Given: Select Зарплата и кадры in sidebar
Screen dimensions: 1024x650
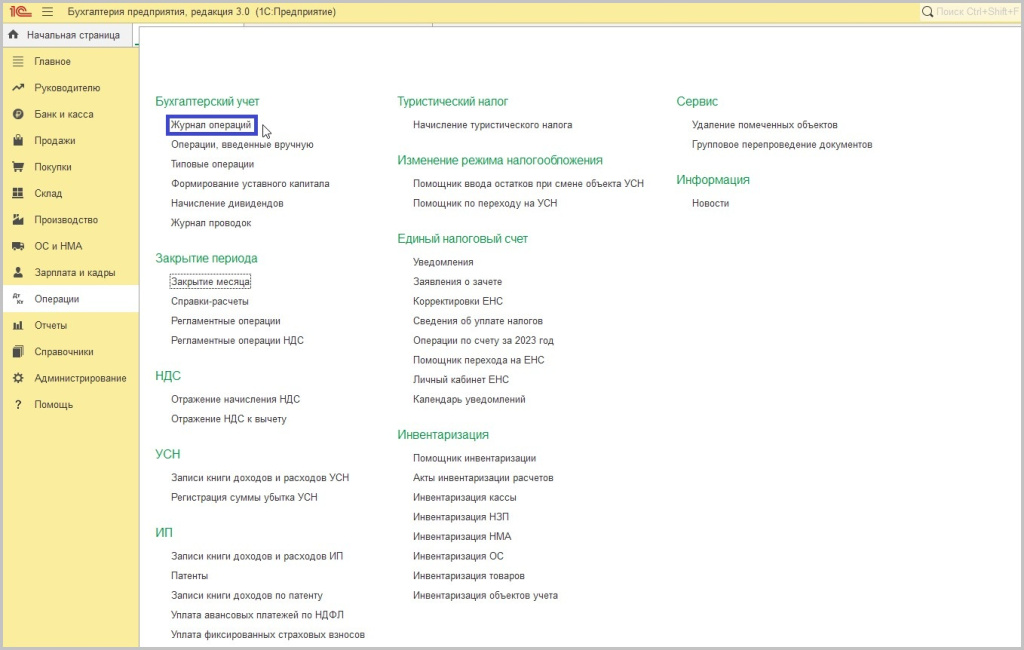Looking at the screenshot, I should 74,272.
